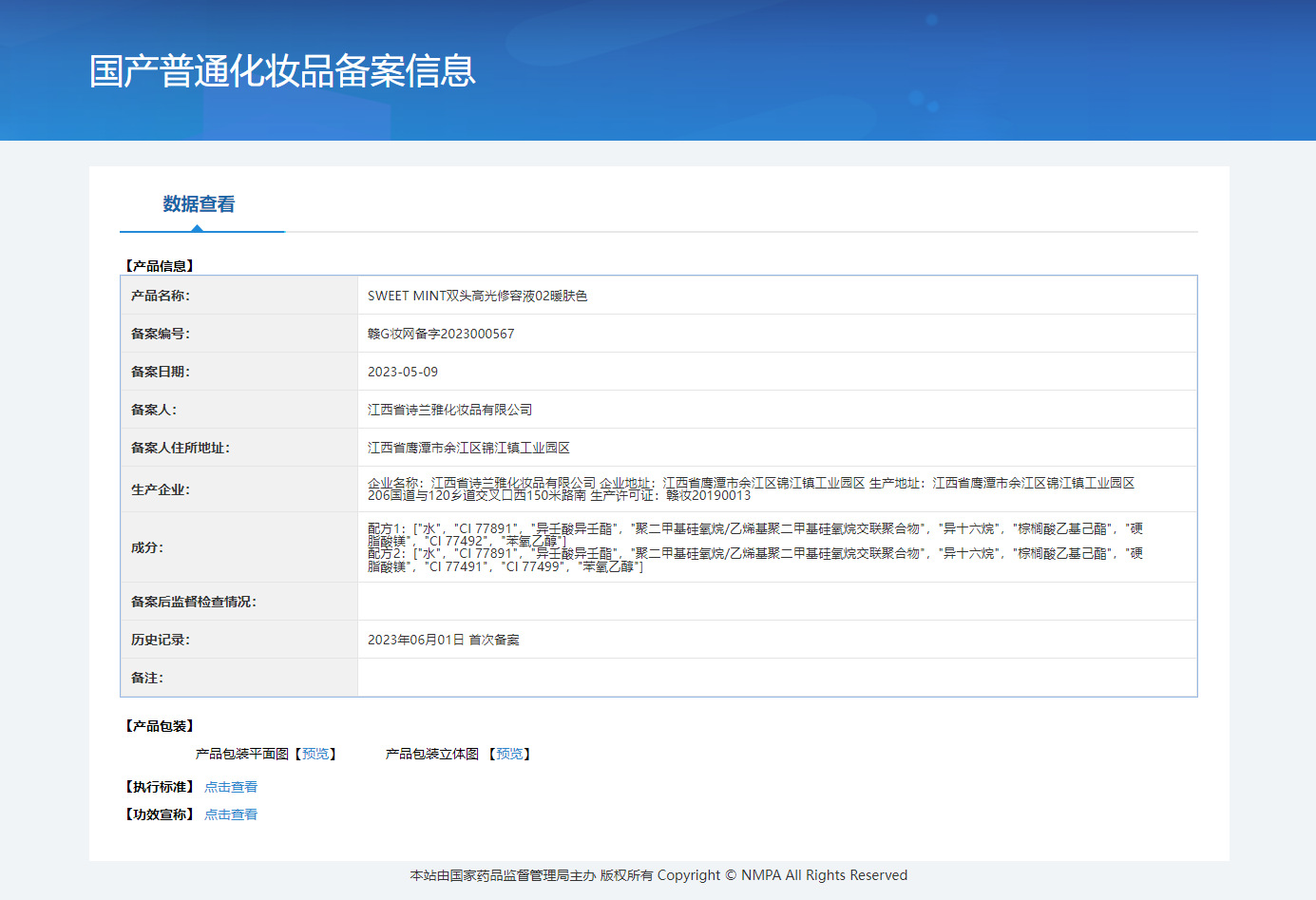
Task: Click 点击查看 next to 执行标准
Action: point(231,787)
